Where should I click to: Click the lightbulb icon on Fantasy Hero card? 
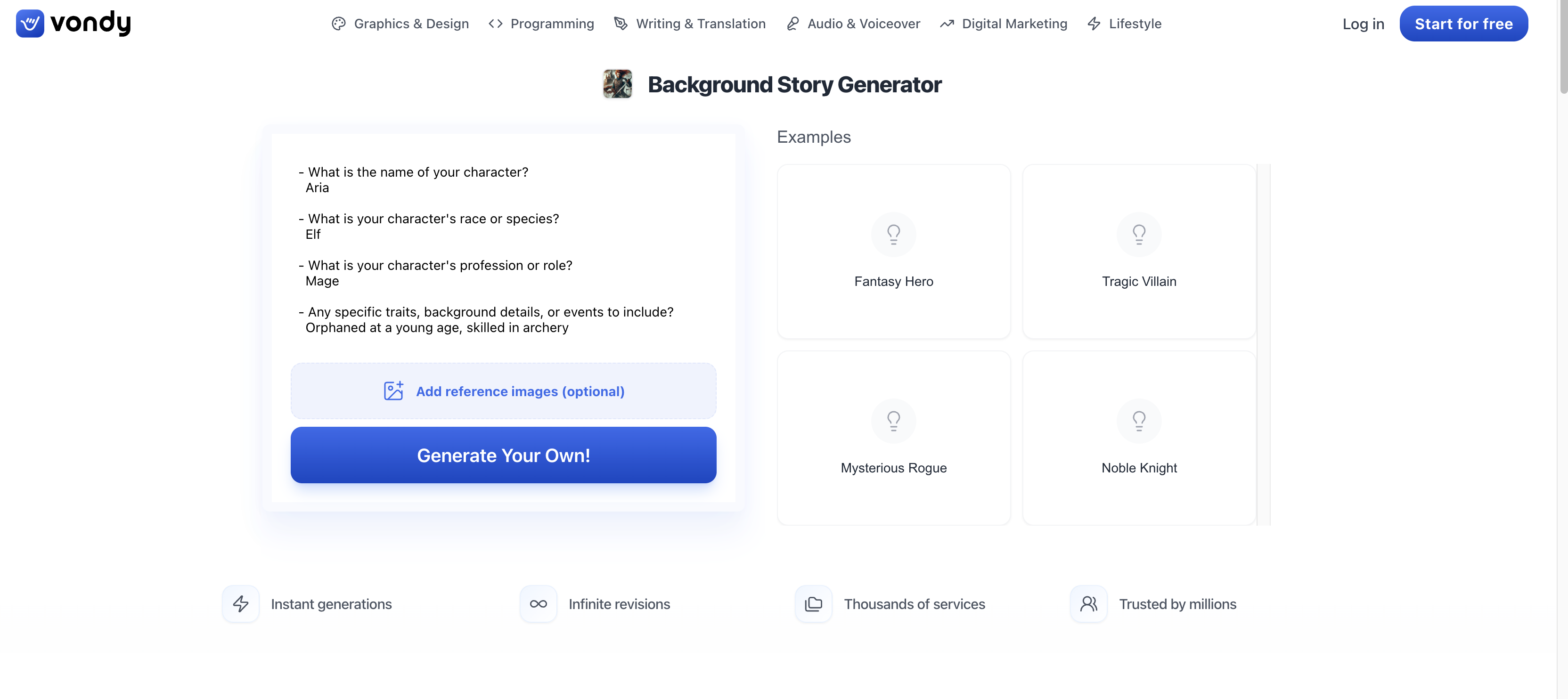click(x=893, y=234)
